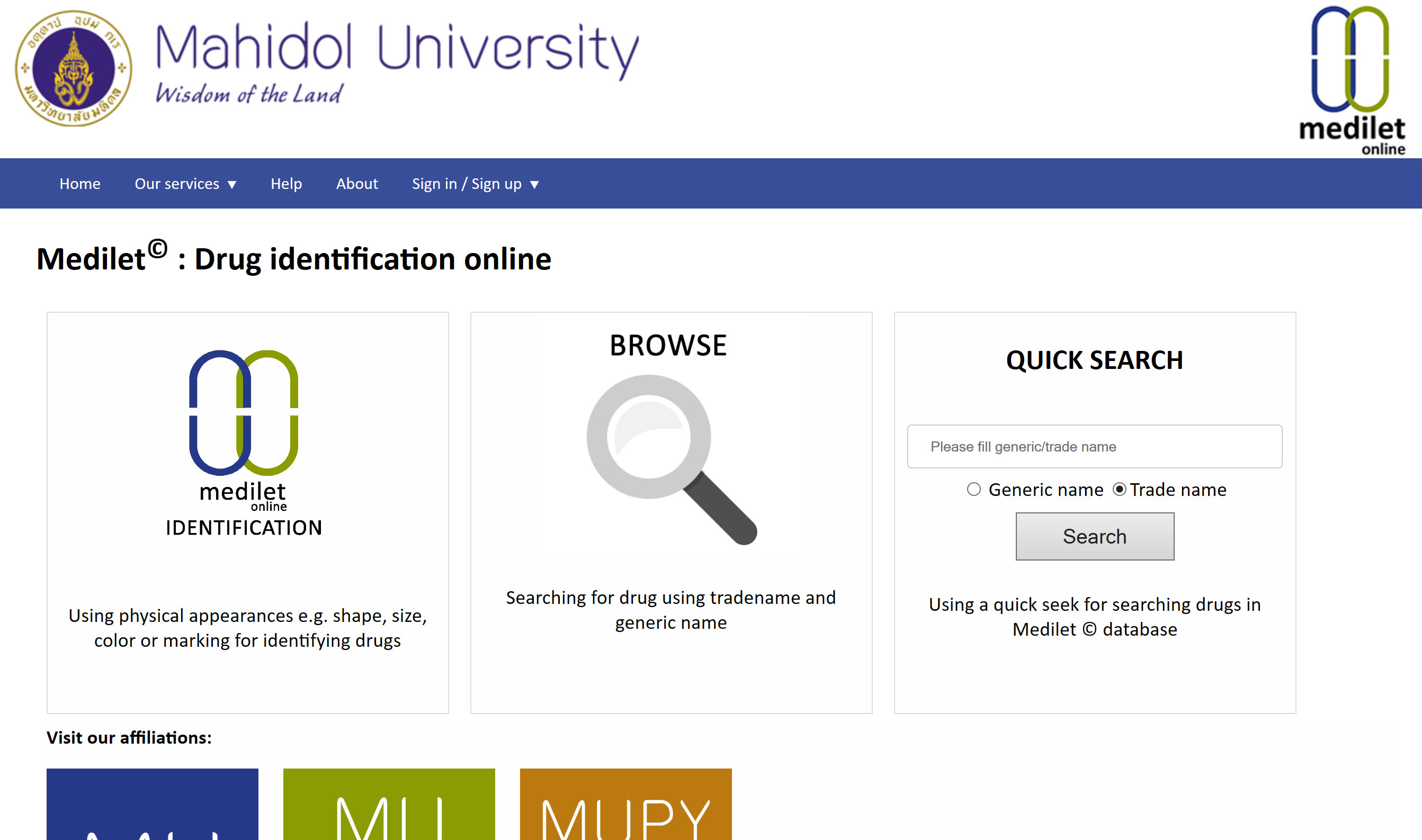1422x840 pixels.
Task: Select the Trade name radio button
Action: pyautogui.click(x=1119, y=489)
